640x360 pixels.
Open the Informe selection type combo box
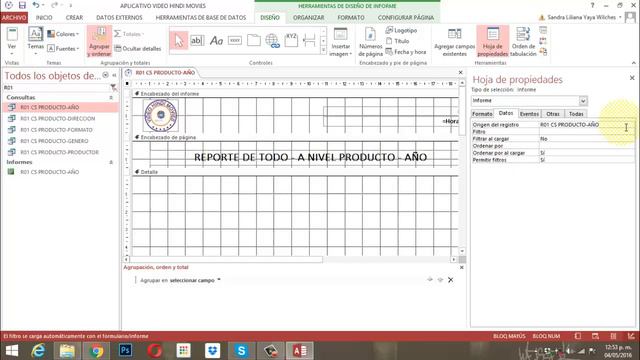[x=529, y=100]
